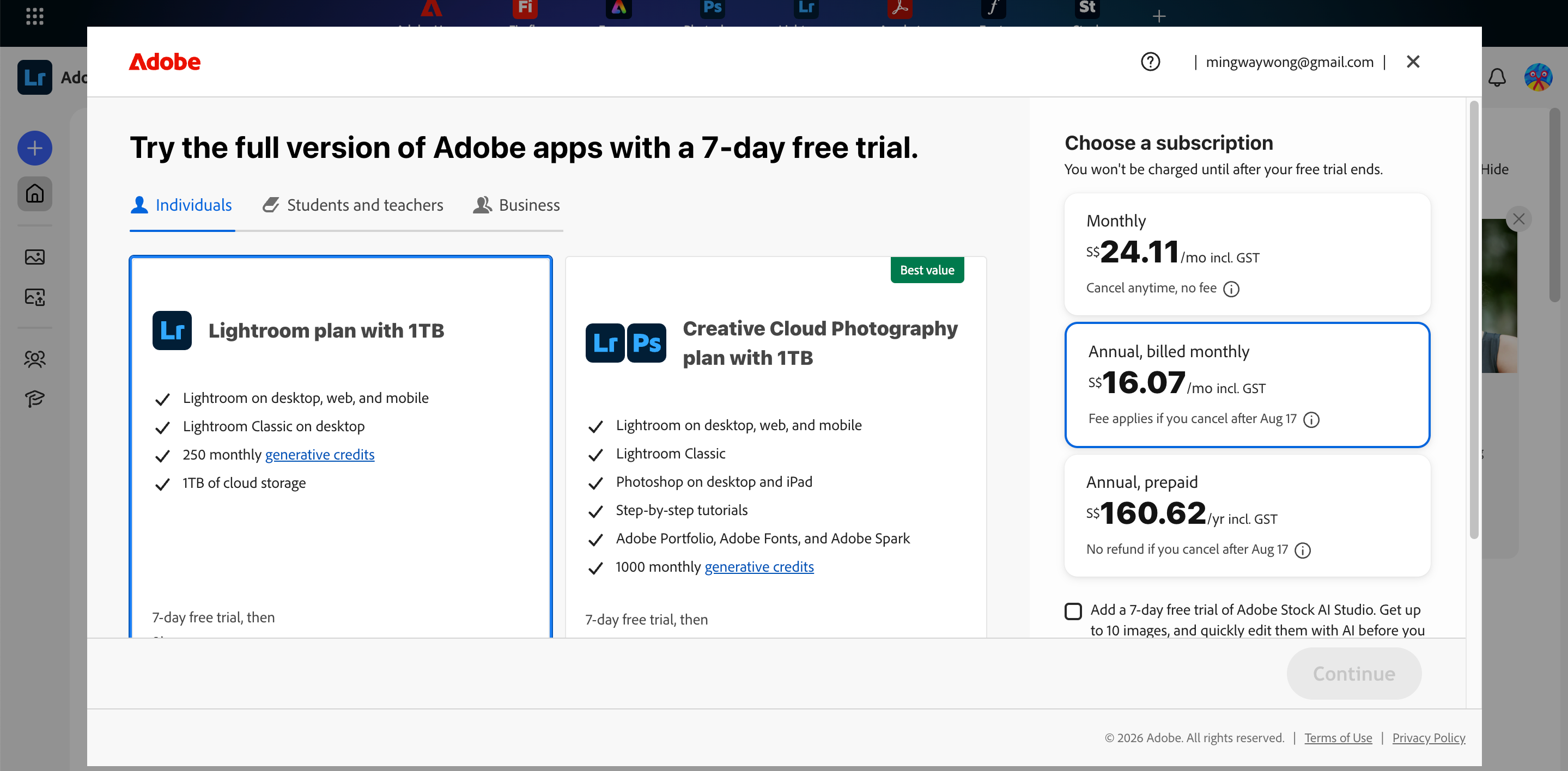Tick the Adobe Stock AI Studio trial checkbox
This screenshot has height=771, width=1568.
(x=1073, y=611)
